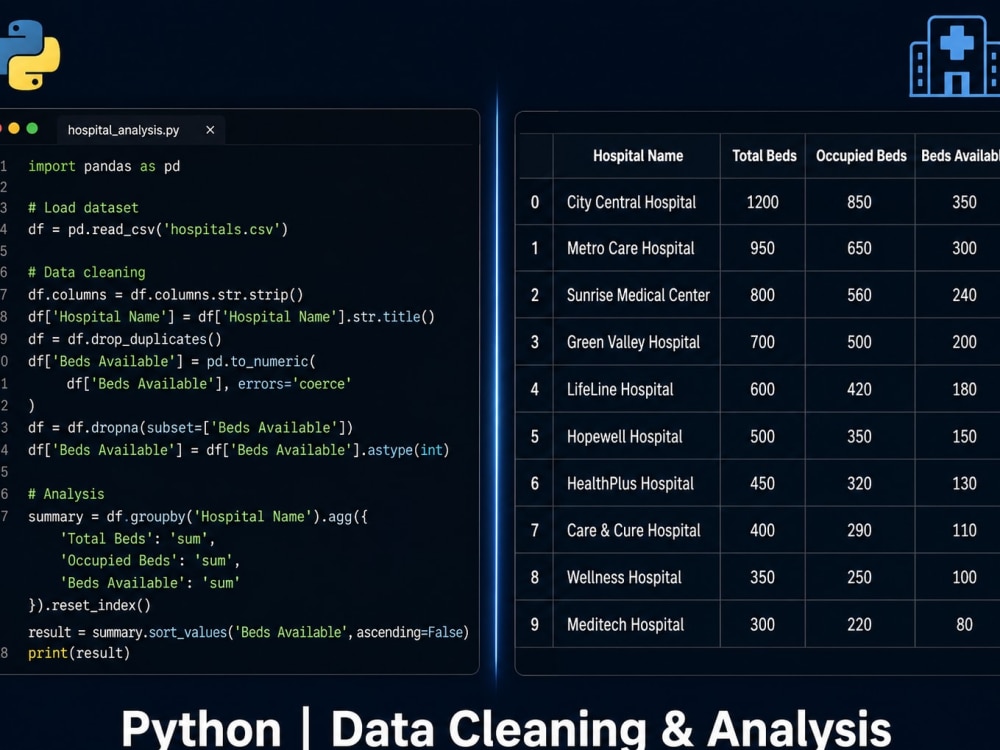Click the blue hospital building icon
This screenshot has width=1000, height=750.
click(x=955, y=56)
